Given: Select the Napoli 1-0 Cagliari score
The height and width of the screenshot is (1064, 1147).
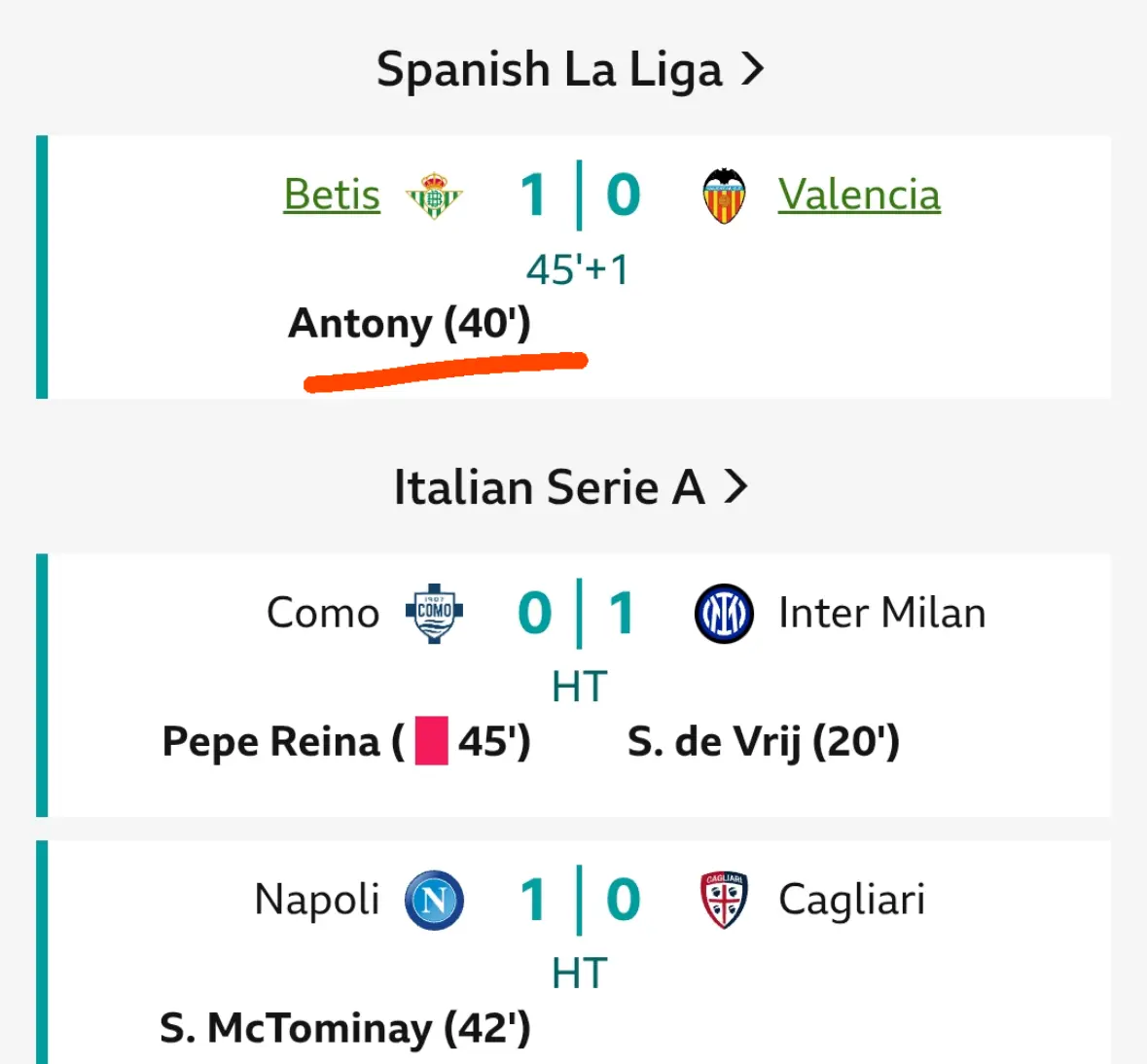Looking at the screenshot, I should 580,900.
